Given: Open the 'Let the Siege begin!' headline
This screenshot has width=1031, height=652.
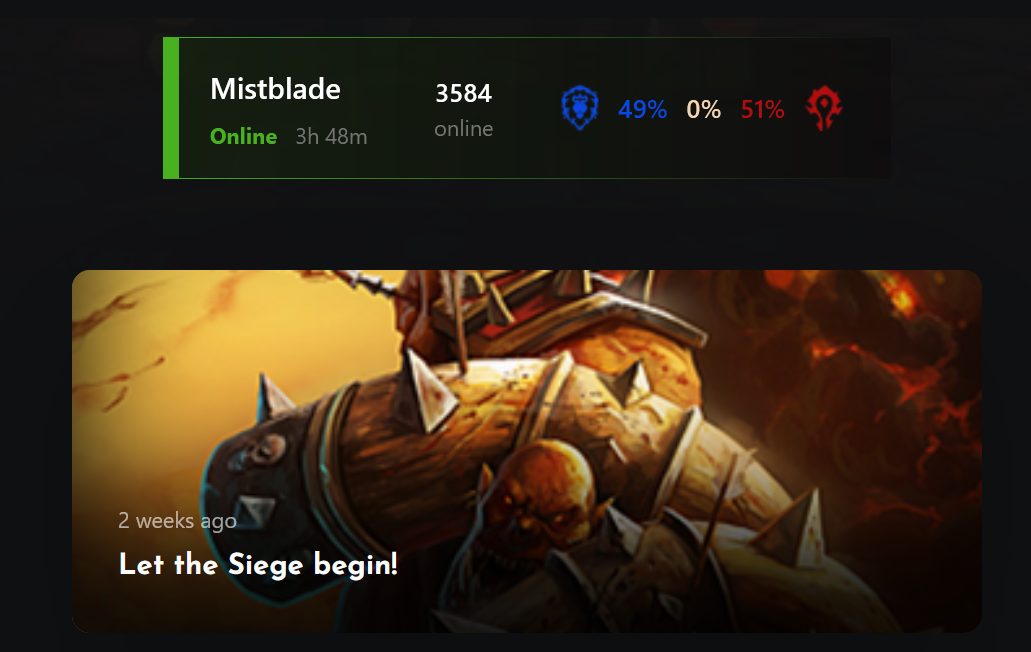Looking at the screenshot, I should point(258,565).
